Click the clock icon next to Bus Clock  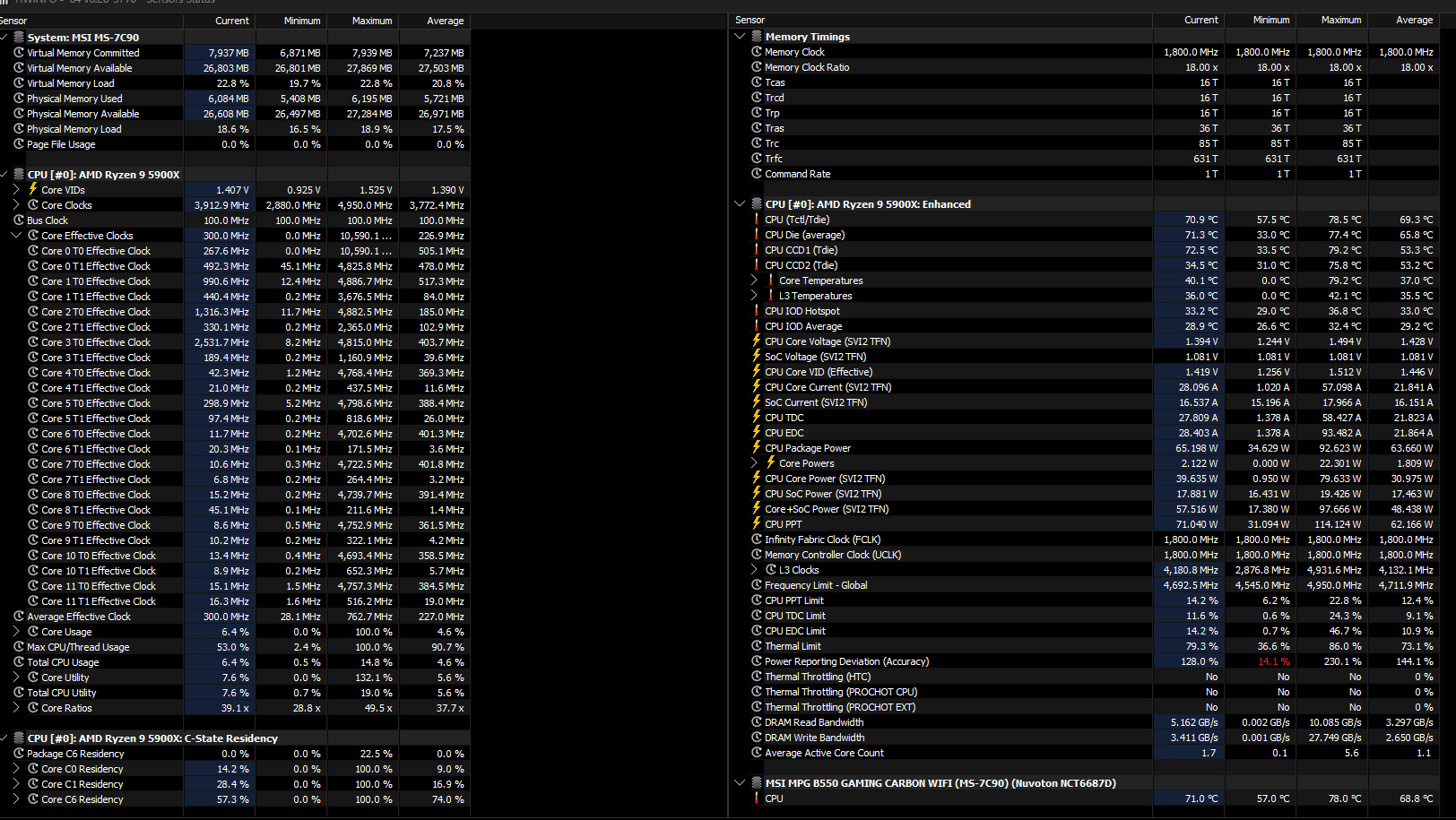[19, 220]
